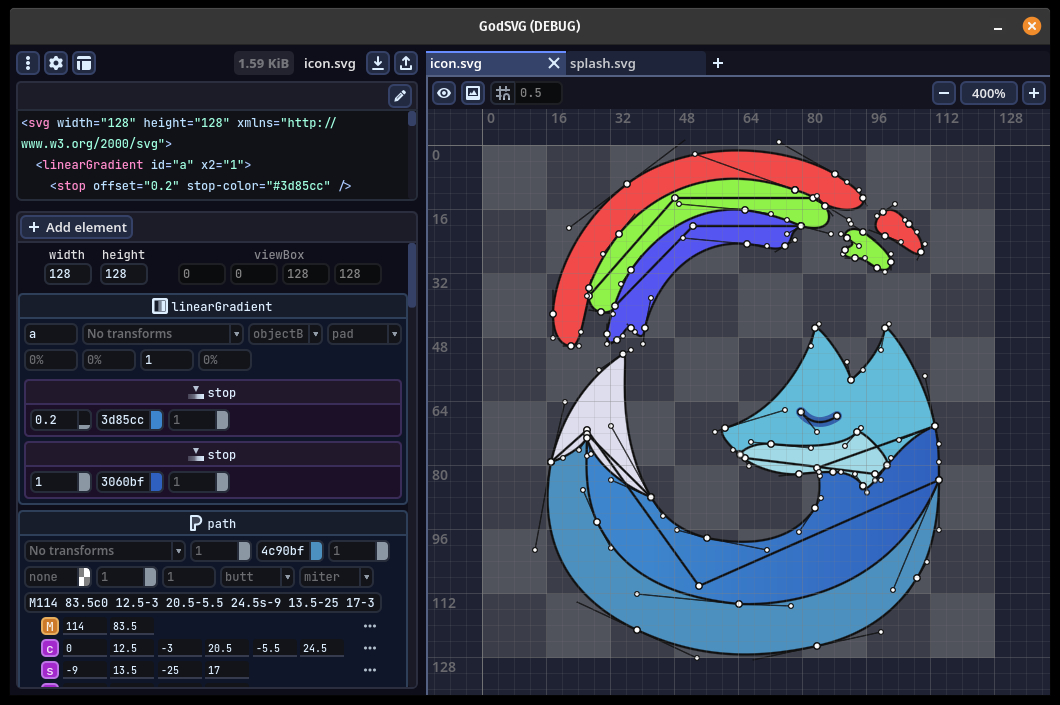Screen dimensions: 1060x705
Task: Click the 3d85cc stop color swatch
Action: [156, 420]
